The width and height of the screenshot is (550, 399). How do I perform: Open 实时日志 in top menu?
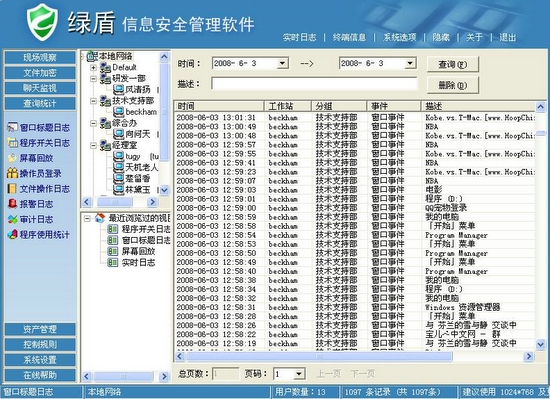pyautogui.click(x=300, y=37)
